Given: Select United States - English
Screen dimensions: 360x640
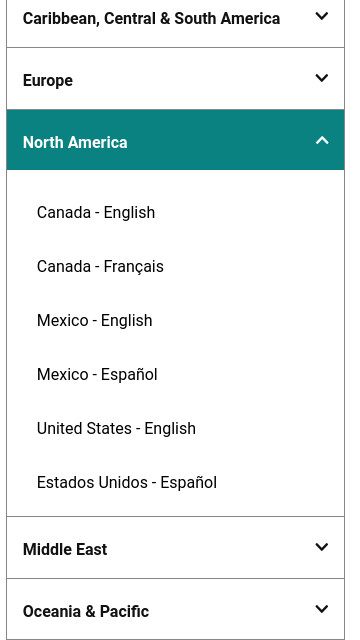Looking at the screenshot, I should [116, 429].
